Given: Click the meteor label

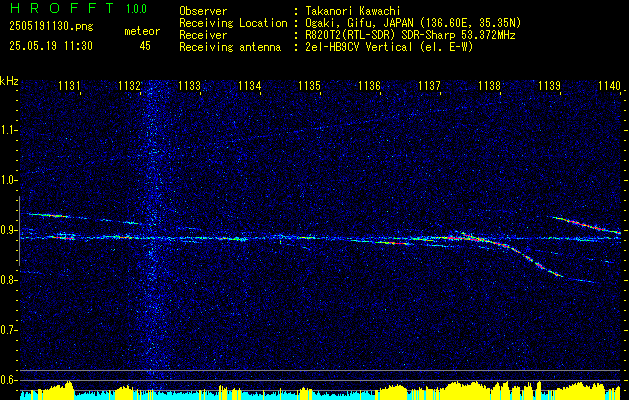Looking at the screenshot, I should 142,31.
